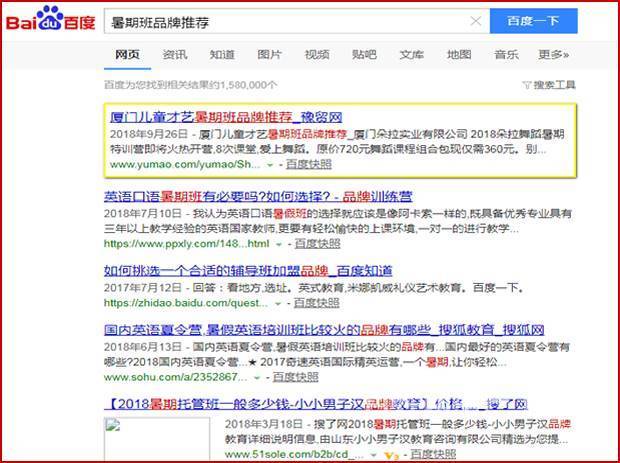Image resolution: width=620 pixels, height=463 pixels.
Task: Click the Baidu logo
Action: (x=51, y=19)
